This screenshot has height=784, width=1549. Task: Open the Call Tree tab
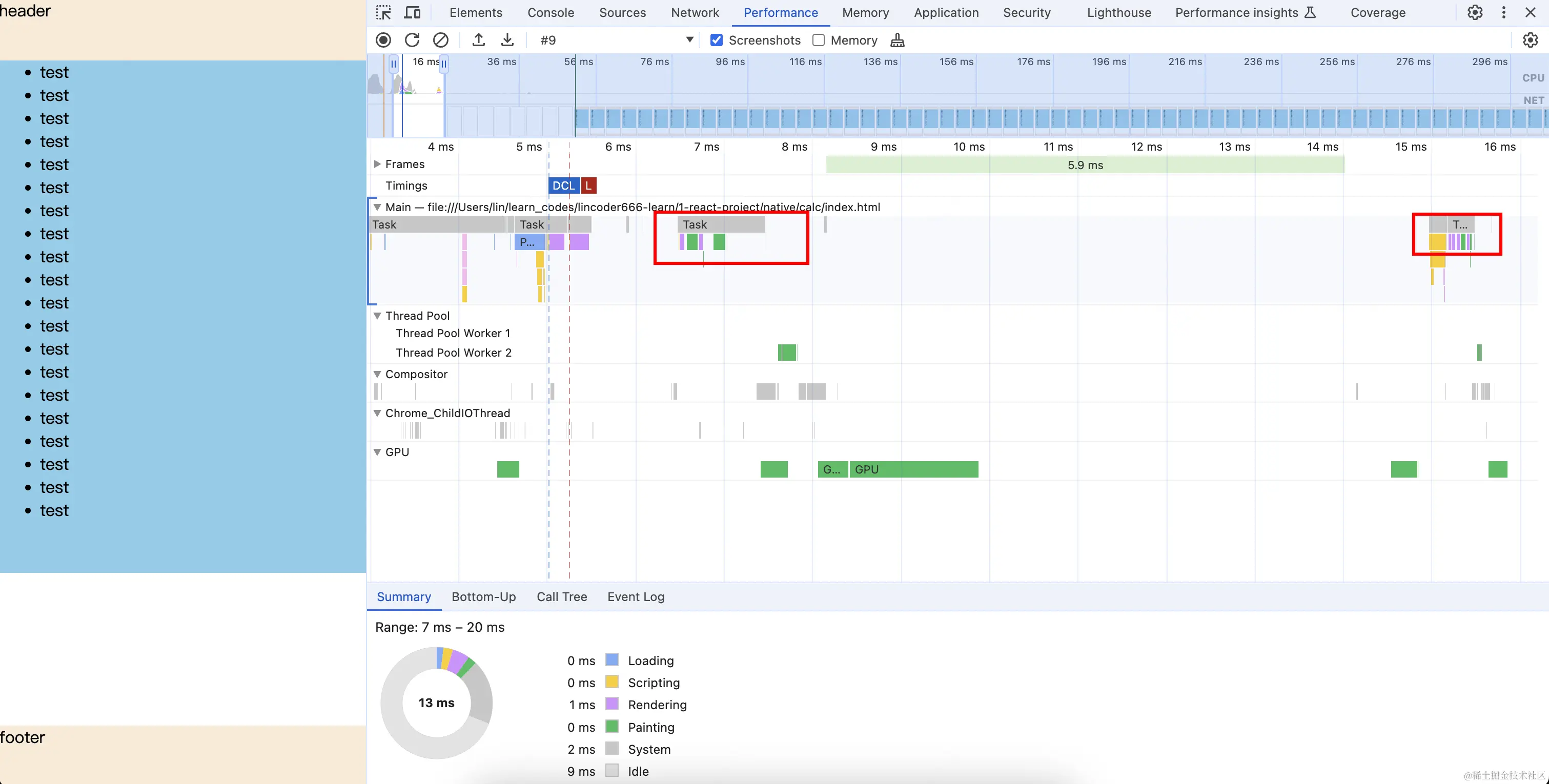coord(562,596)
